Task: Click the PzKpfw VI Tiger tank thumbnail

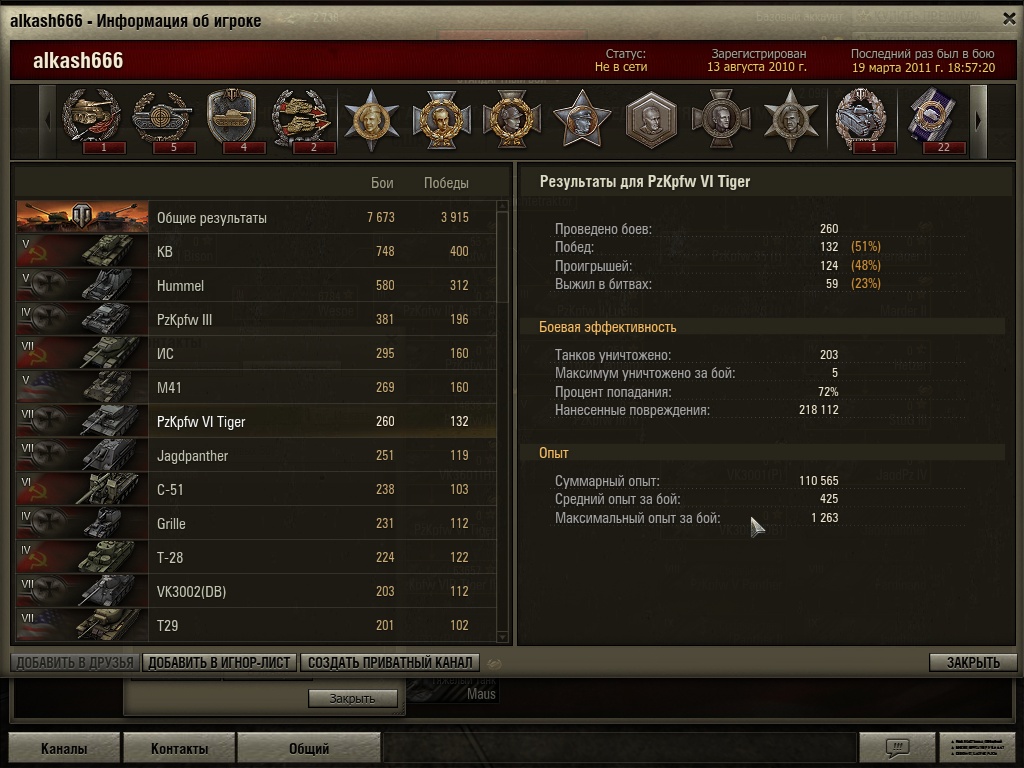Action: 82,421
